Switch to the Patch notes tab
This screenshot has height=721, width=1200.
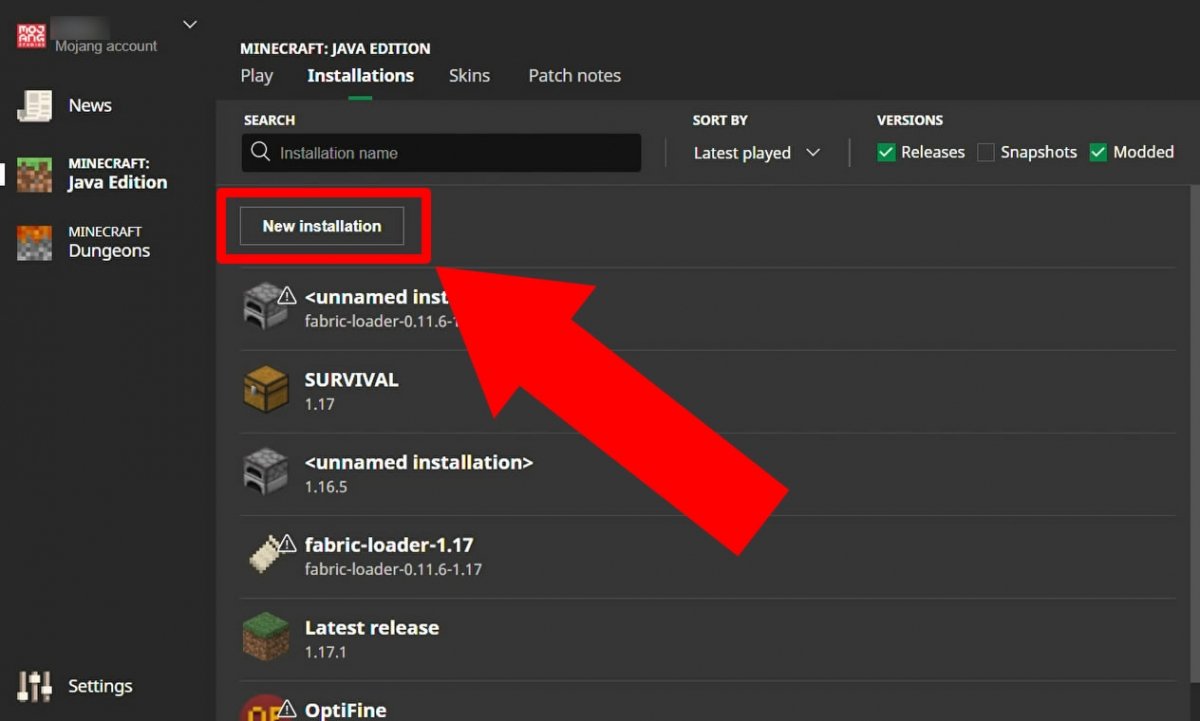pyautogui.click(x=575, y=76)
